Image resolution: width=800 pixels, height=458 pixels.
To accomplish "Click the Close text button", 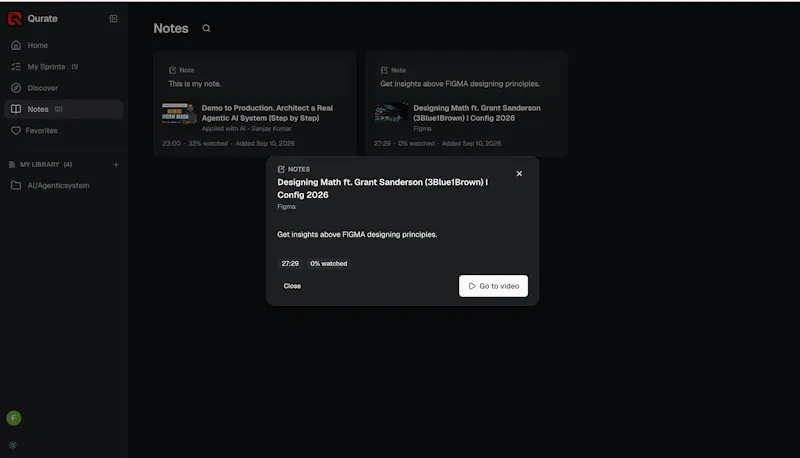I will (292, 286).
